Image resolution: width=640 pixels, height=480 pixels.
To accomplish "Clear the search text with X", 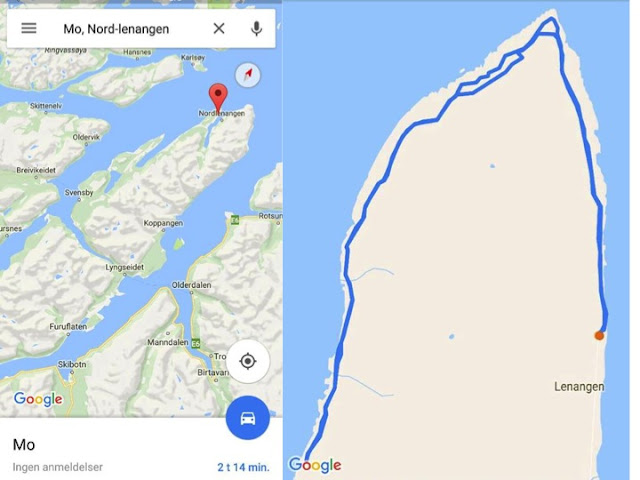I will (219, 29).
